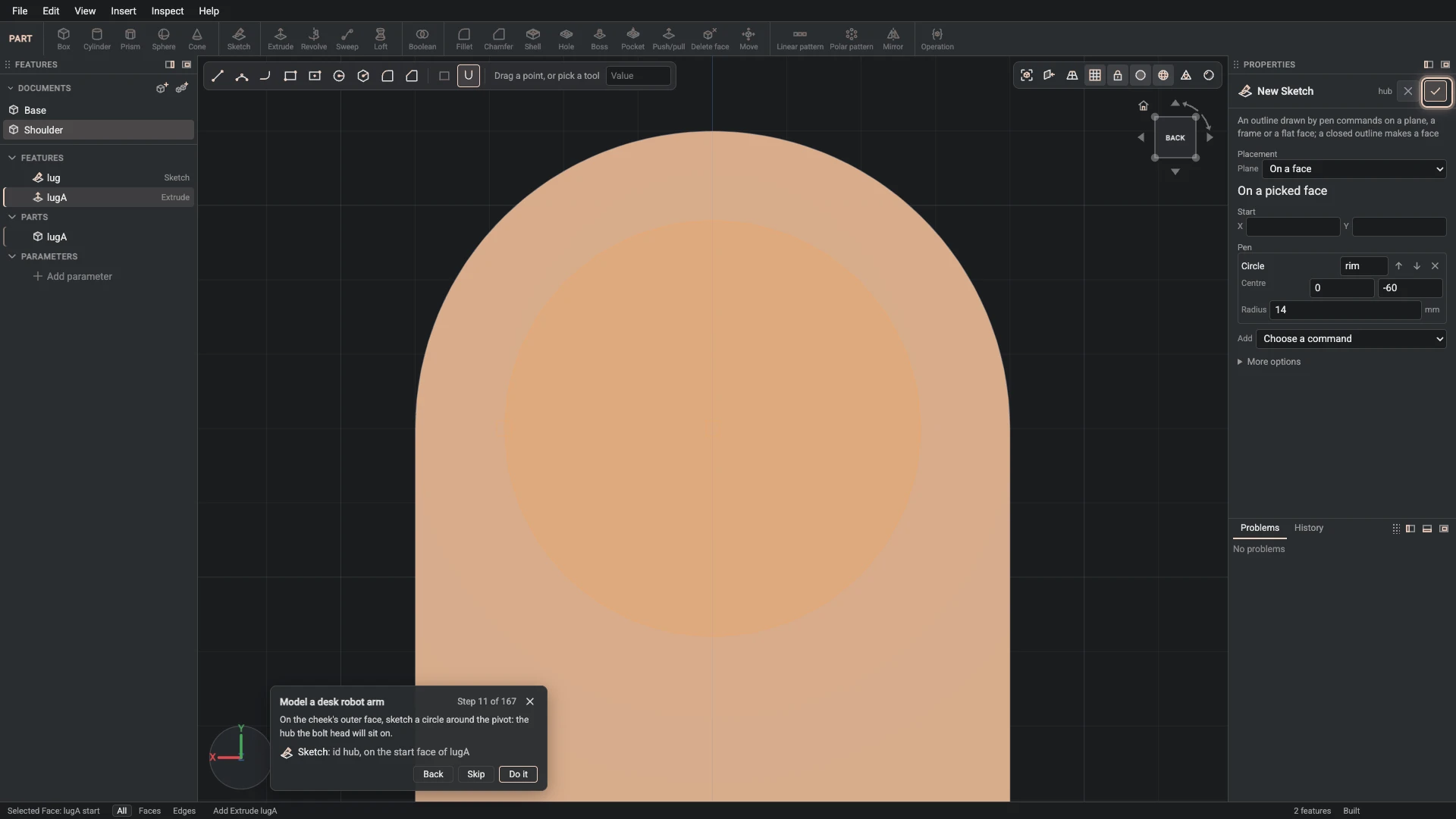Choose the Polar pattern tool

(x=852, y=39)
